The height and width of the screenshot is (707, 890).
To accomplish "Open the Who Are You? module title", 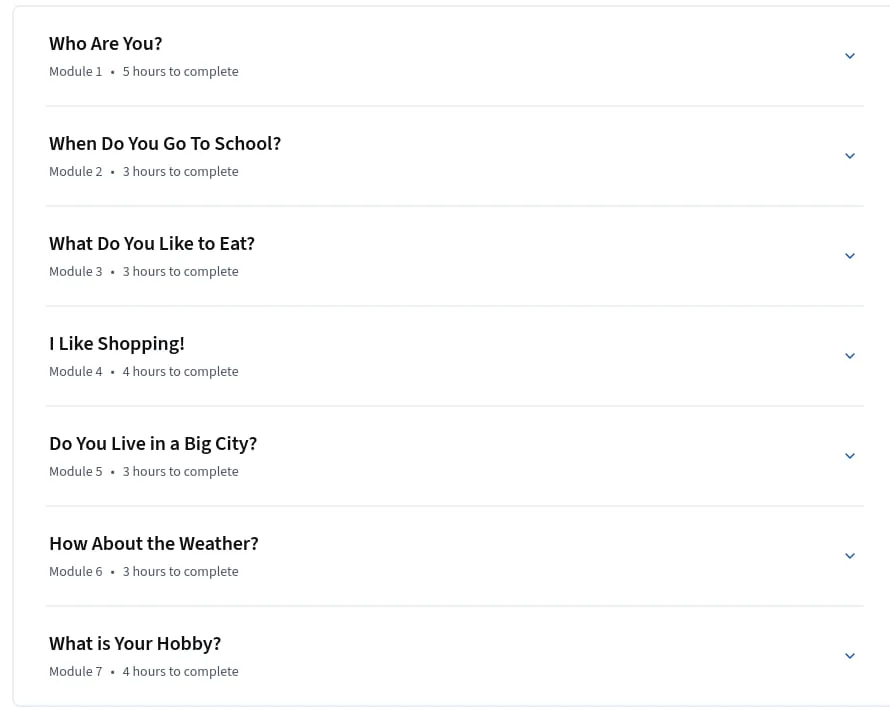I will click(106, 44).
